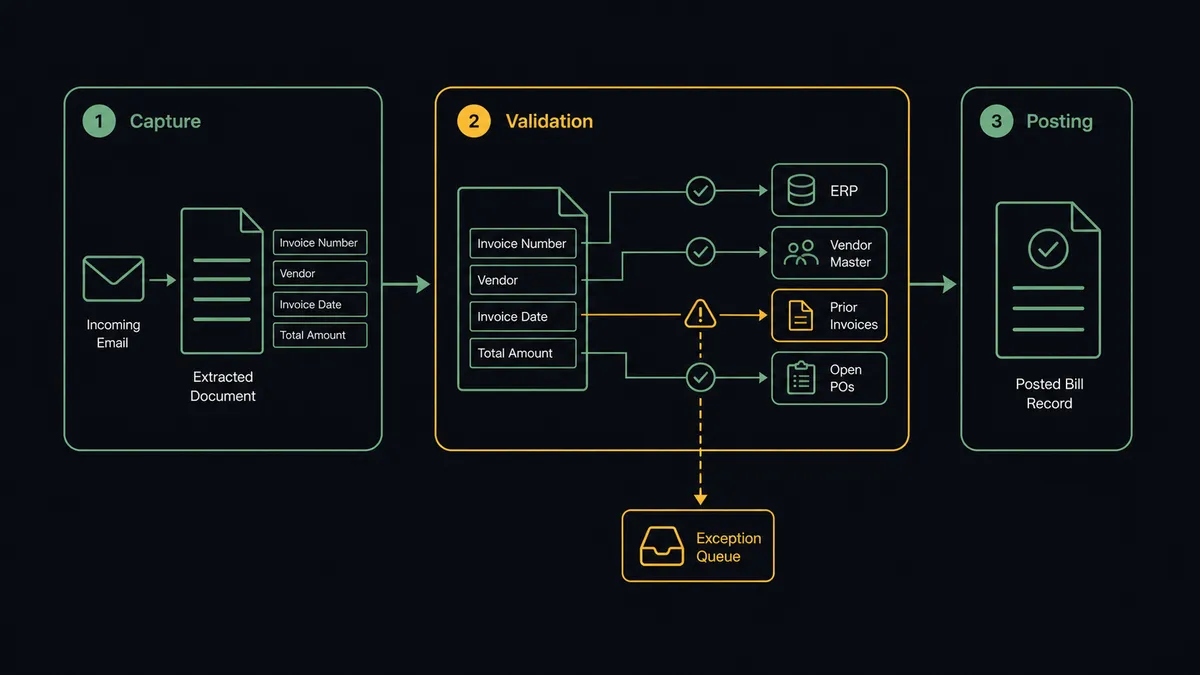Click the checkmark on the ERP line
Viewport: 1200px width, 675px height.
[x=701, y=190]
